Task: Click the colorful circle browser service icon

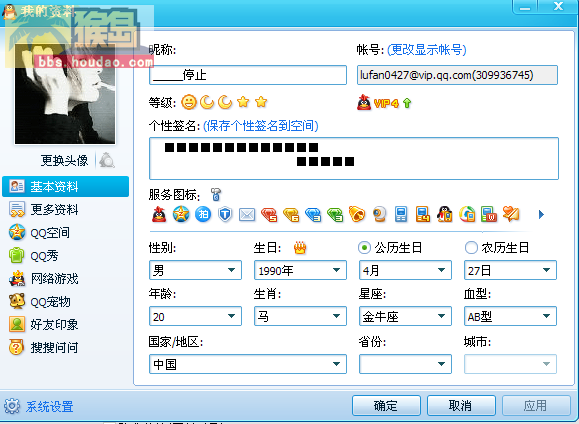Action: pyautogui.click(x=467, y=214)
